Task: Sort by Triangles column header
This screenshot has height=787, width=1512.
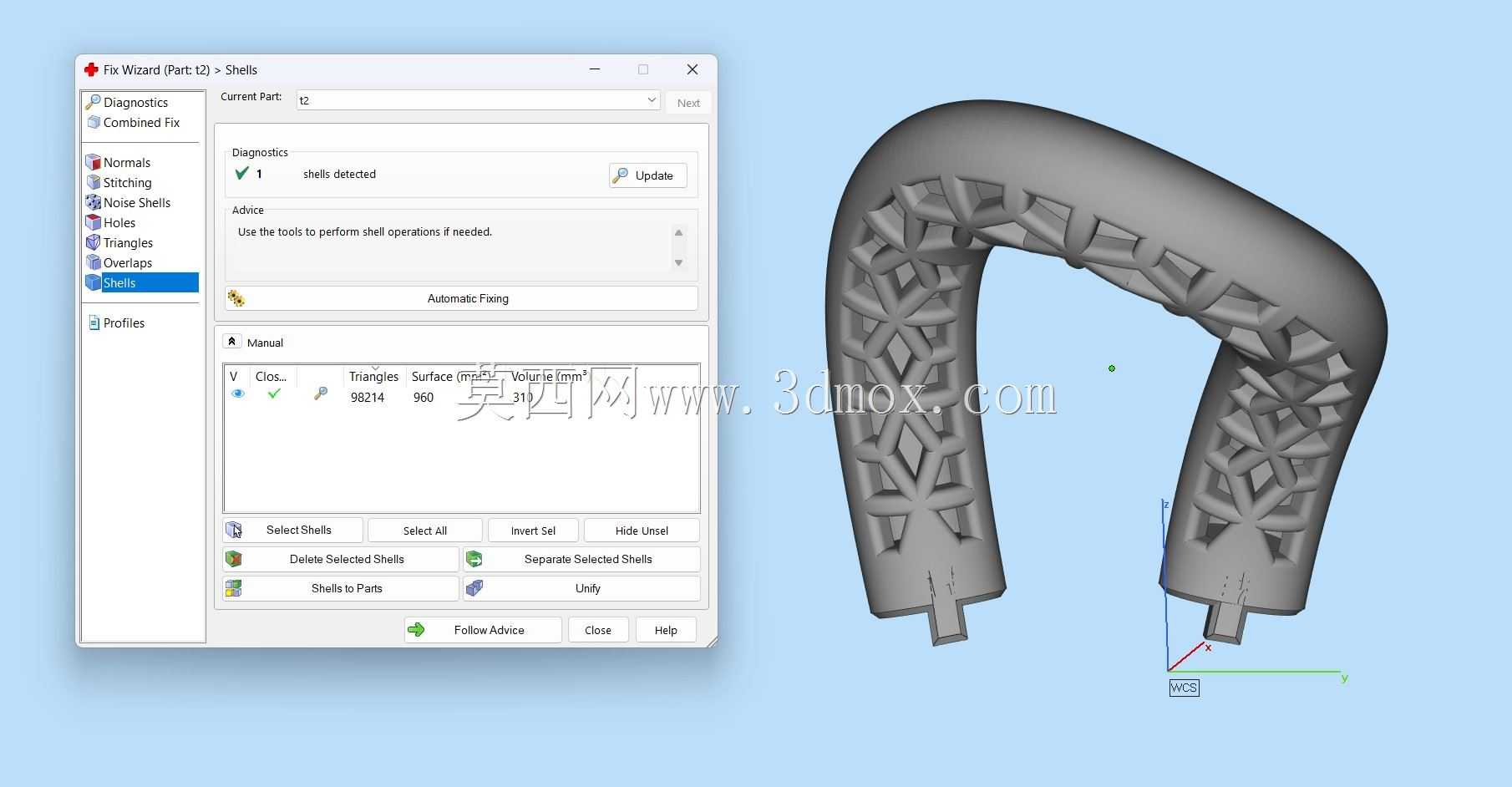Action: coord(374,377)
